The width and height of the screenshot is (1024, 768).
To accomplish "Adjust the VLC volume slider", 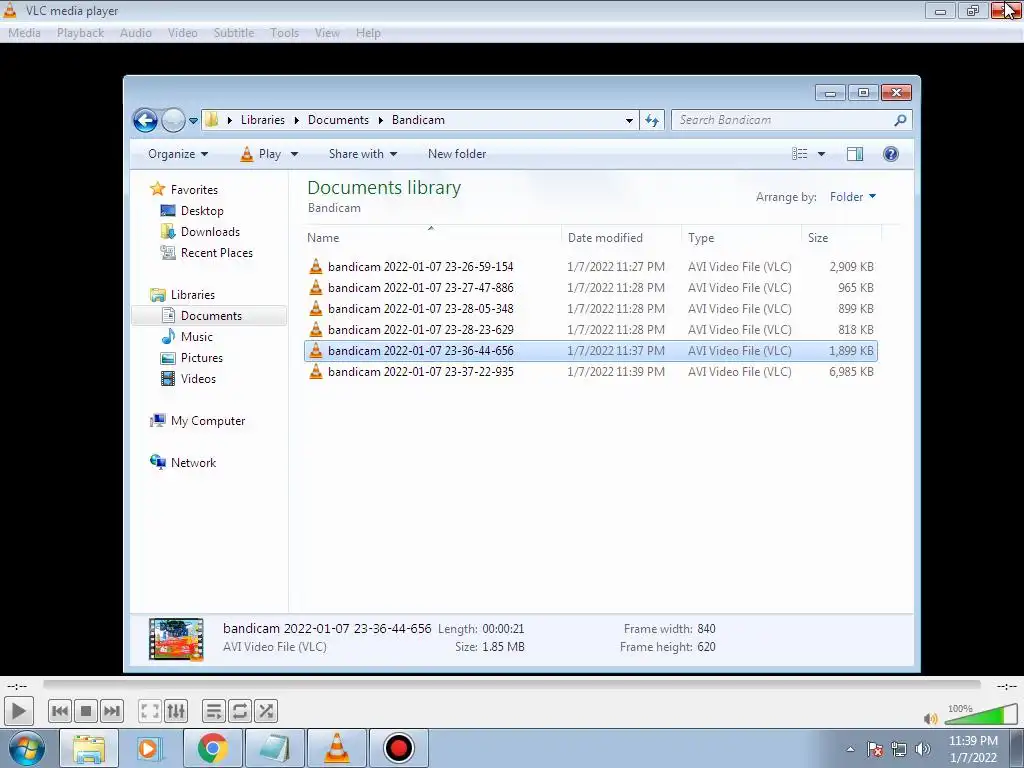I will 981,715.
